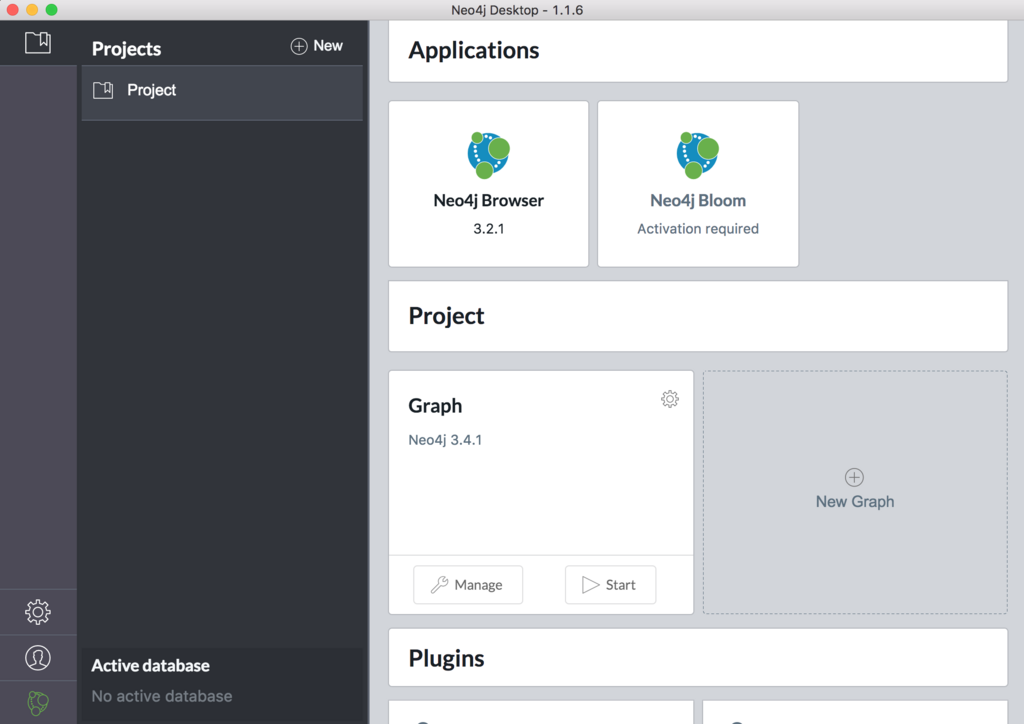Add a New Graph

coord(855,492)
